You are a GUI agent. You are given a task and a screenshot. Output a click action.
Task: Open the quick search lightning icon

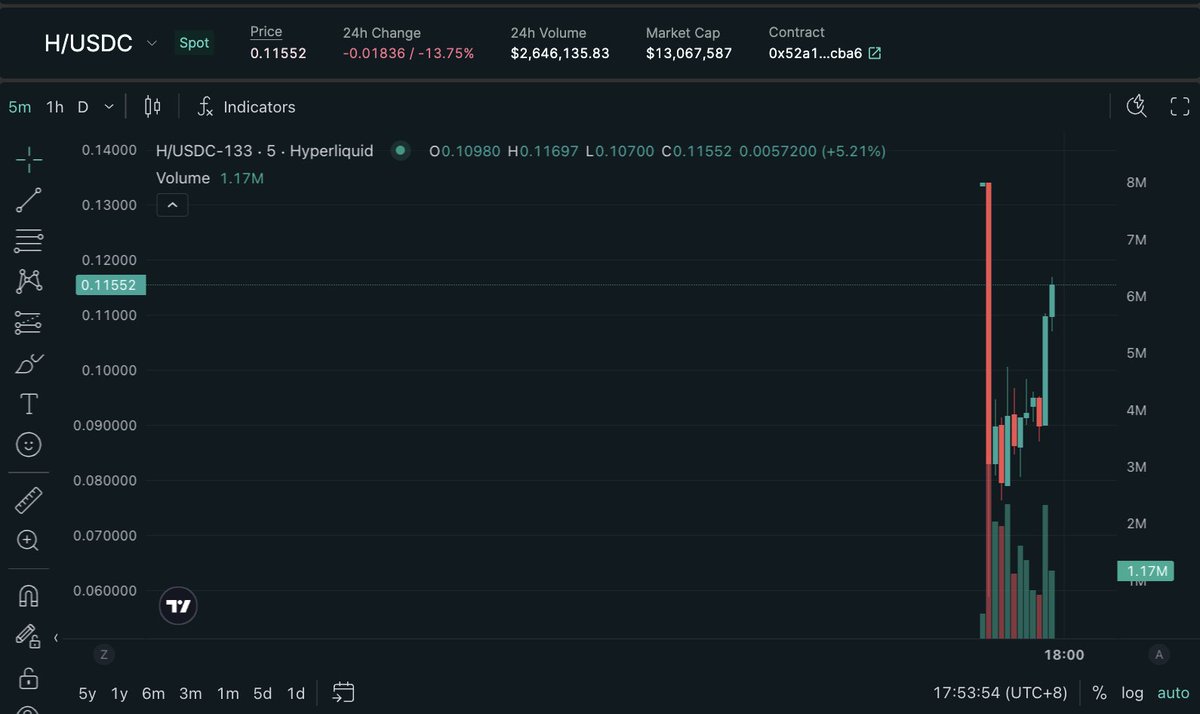(1136, 107)
